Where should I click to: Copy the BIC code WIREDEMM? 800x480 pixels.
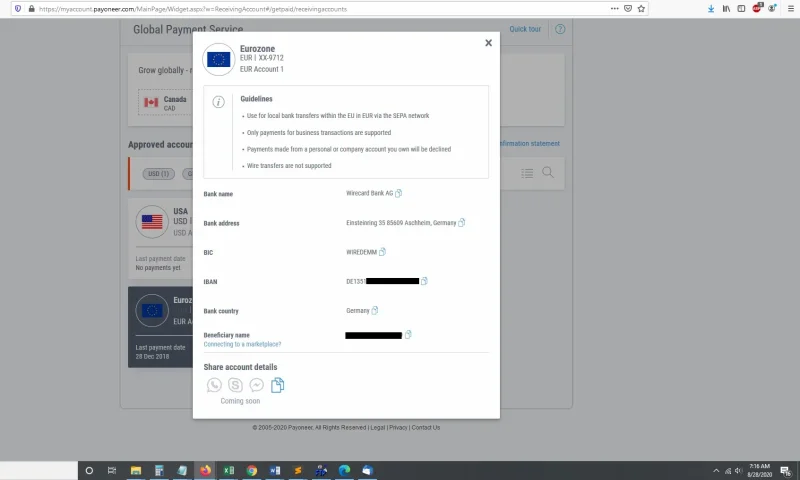(382, 251)
